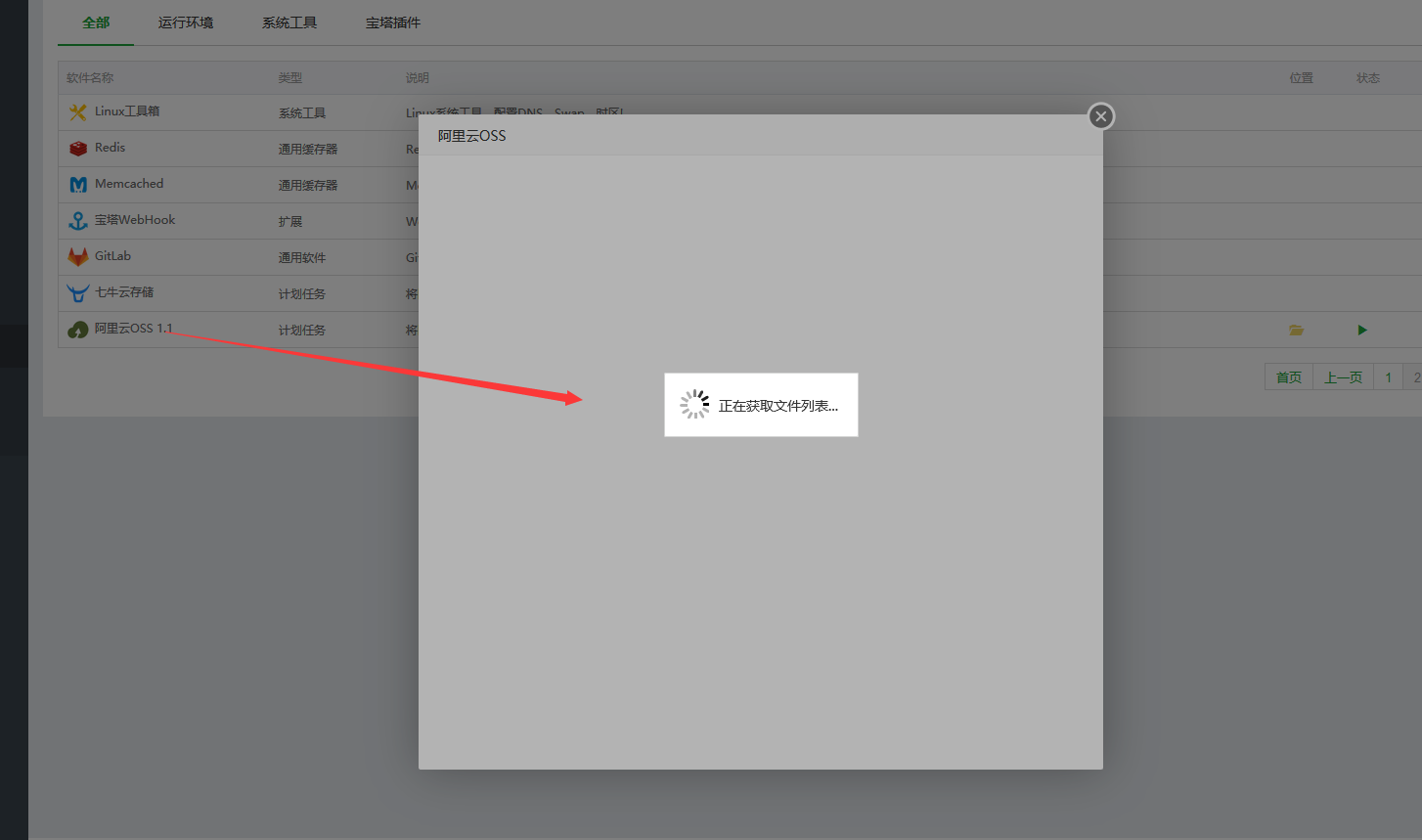Screen dimensions: 1422x840
Task: Click the 位置 column header
Action: [1301, 78]
